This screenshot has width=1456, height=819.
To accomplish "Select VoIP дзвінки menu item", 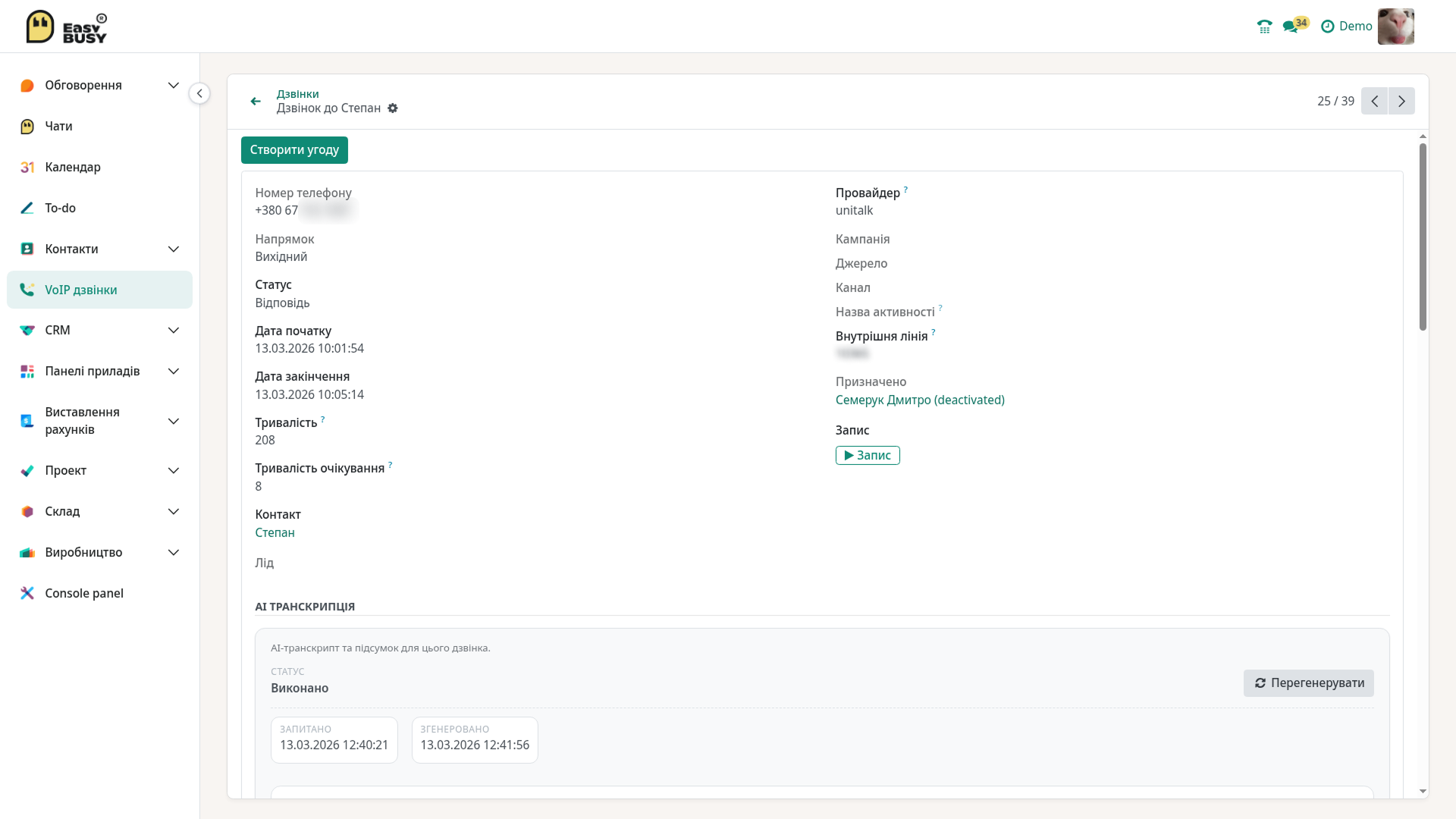I will 99,290.
